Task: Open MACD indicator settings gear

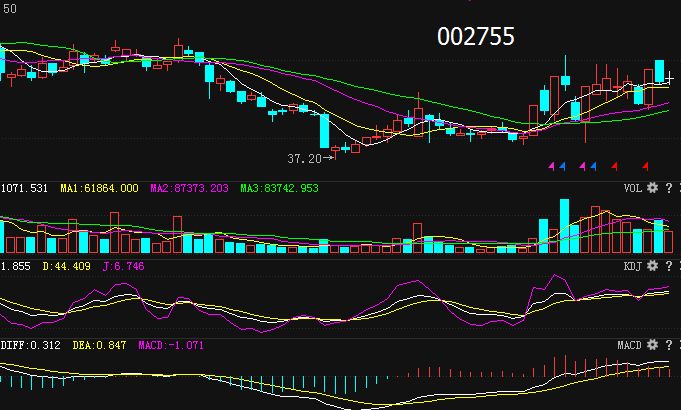Action: tap(652, 345)
